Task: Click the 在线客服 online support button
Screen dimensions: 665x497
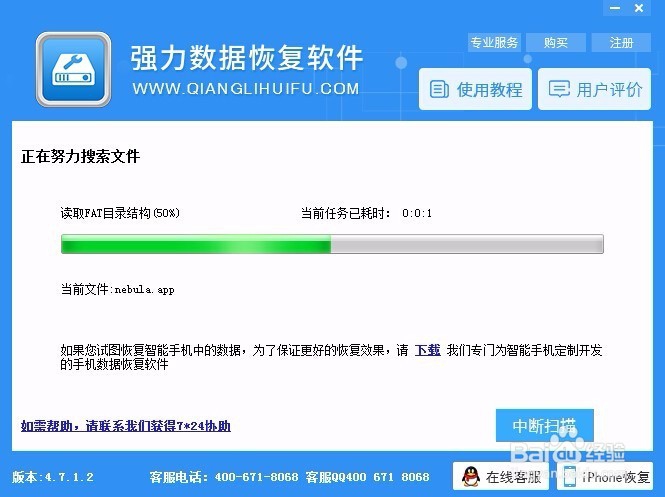Action: (x=500, y=477)
